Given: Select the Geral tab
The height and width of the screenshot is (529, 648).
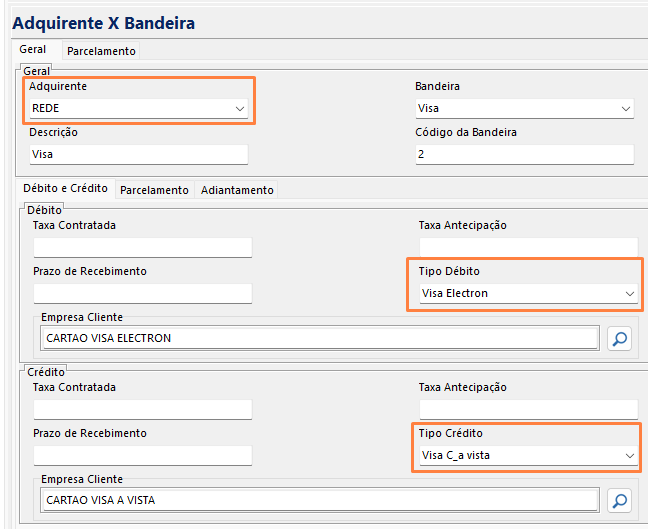Looking at the screenshot, I should pyautogui.click(x=32, y=50).
